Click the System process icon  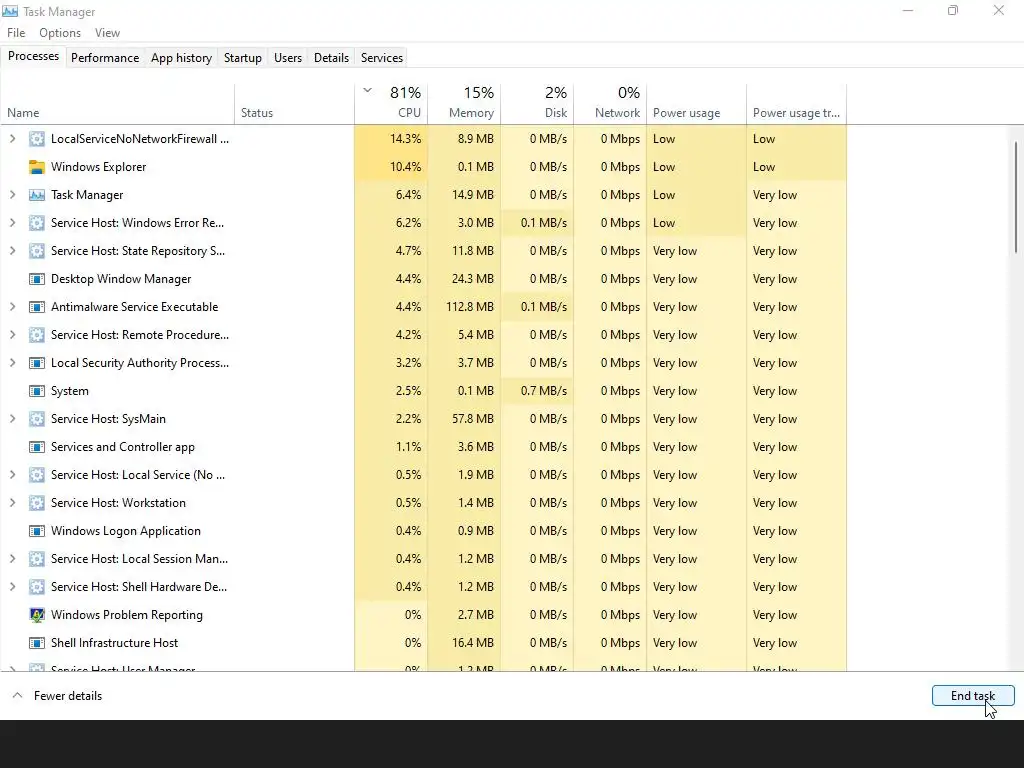(37, 391)
